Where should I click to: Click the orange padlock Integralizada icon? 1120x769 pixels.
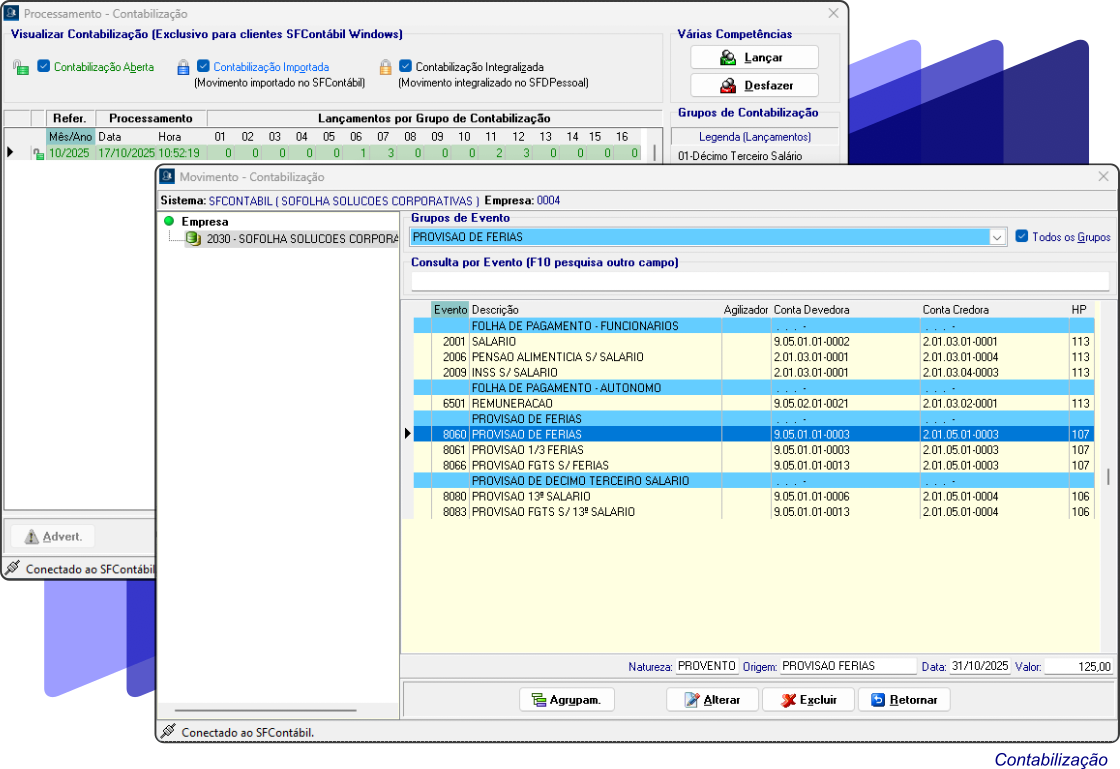[385, 68]
